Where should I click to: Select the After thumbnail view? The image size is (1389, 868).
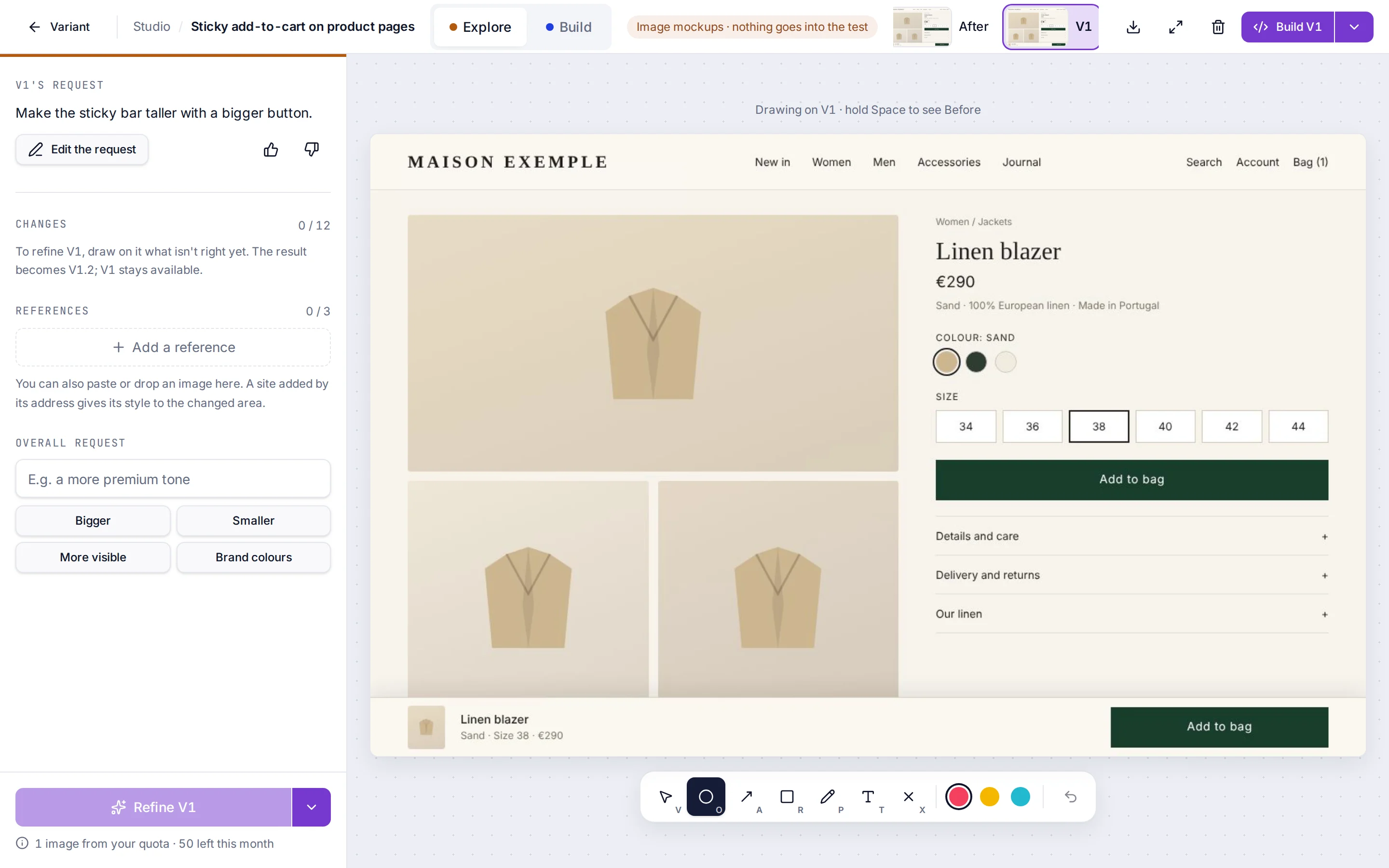(x=941, y=27)
